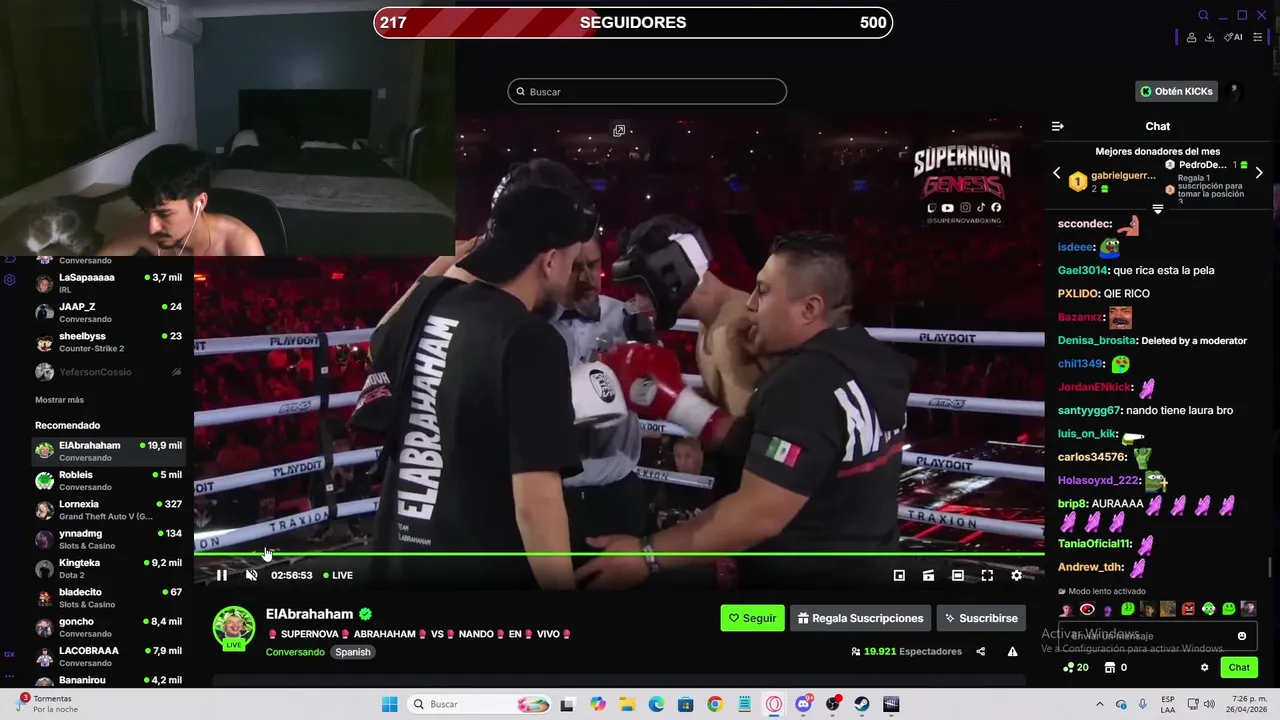This screenshot has height=720, width=1280.
Task: Open Lornexia recommended channel
Action: 108,510
